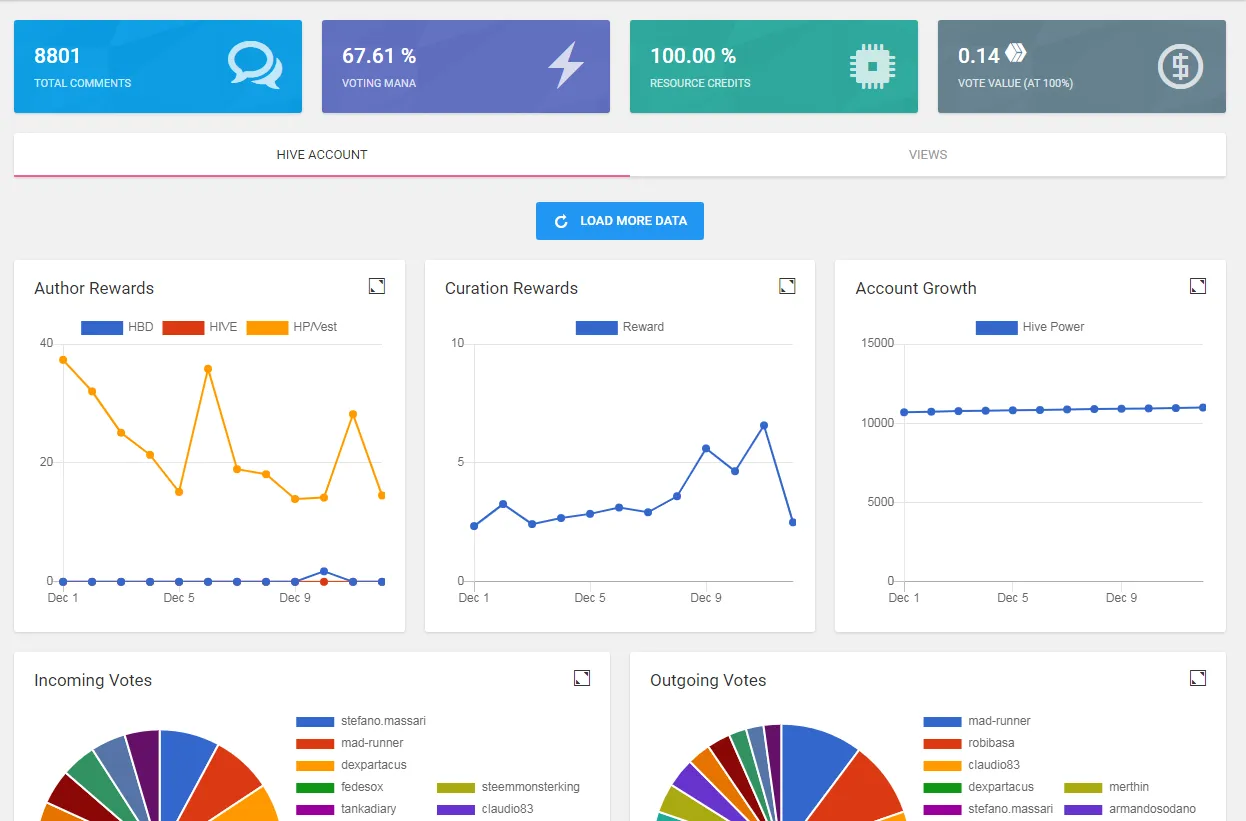Click the 67.61 % voting mana value
1246x821 pixels.
[x=379, y=56]
